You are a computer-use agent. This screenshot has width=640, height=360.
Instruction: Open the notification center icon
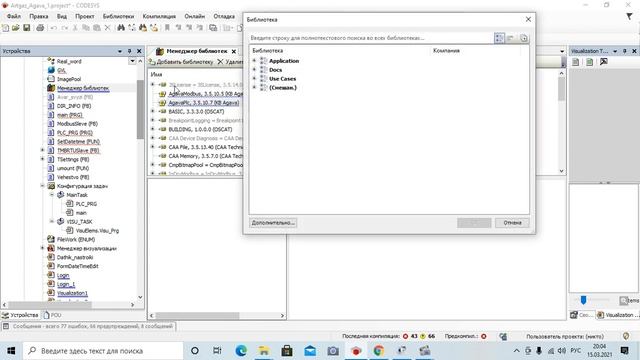click(624, 351)
